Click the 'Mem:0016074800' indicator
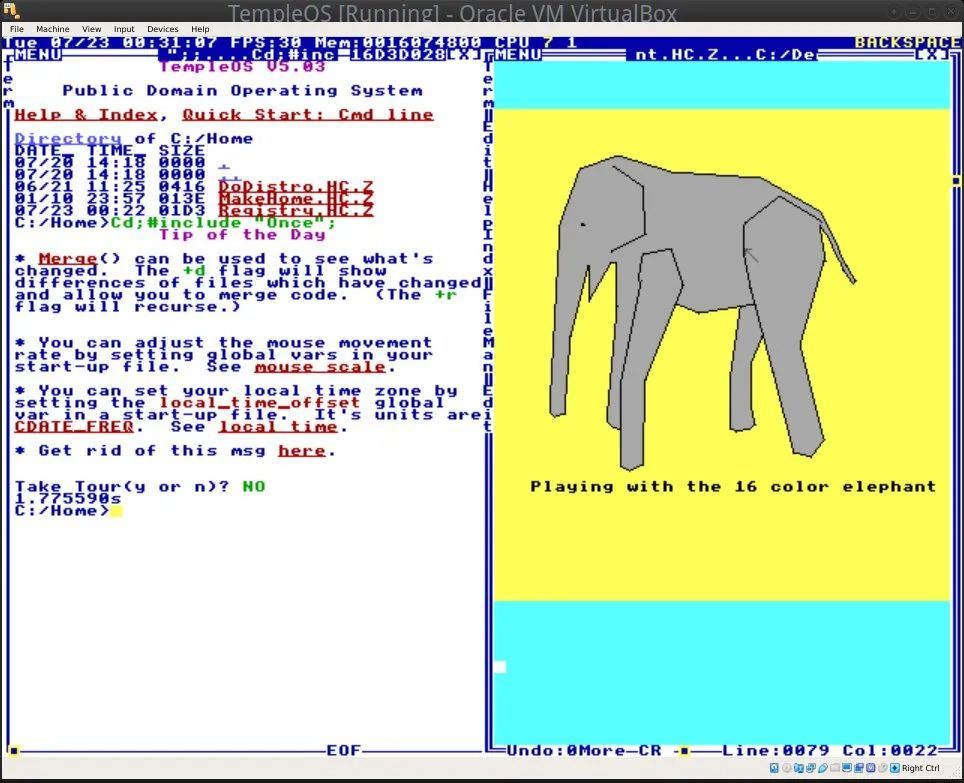The height and width of the screenshot is (783, 964). 398,42
